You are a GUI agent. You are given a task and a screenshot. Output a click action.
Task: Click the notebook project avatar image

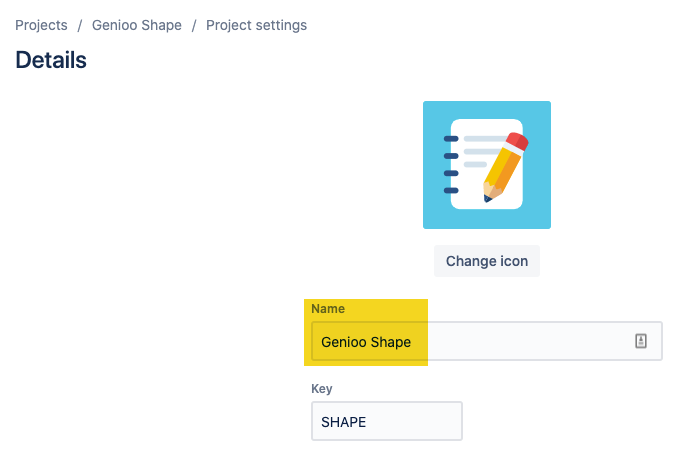[x=487, y=165]
